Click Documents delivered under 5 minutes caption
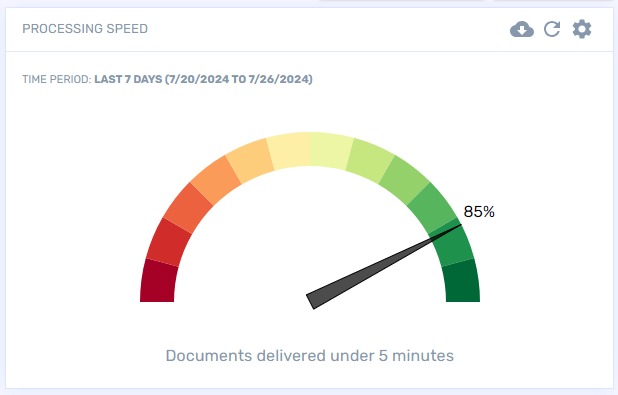Image resolution: width=618 pixels, height=395 pixels. 310,356
